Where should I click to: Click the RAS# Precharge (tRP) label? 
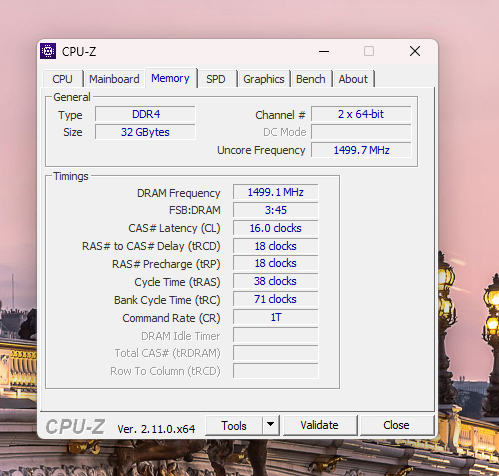(x=166, y=264)
